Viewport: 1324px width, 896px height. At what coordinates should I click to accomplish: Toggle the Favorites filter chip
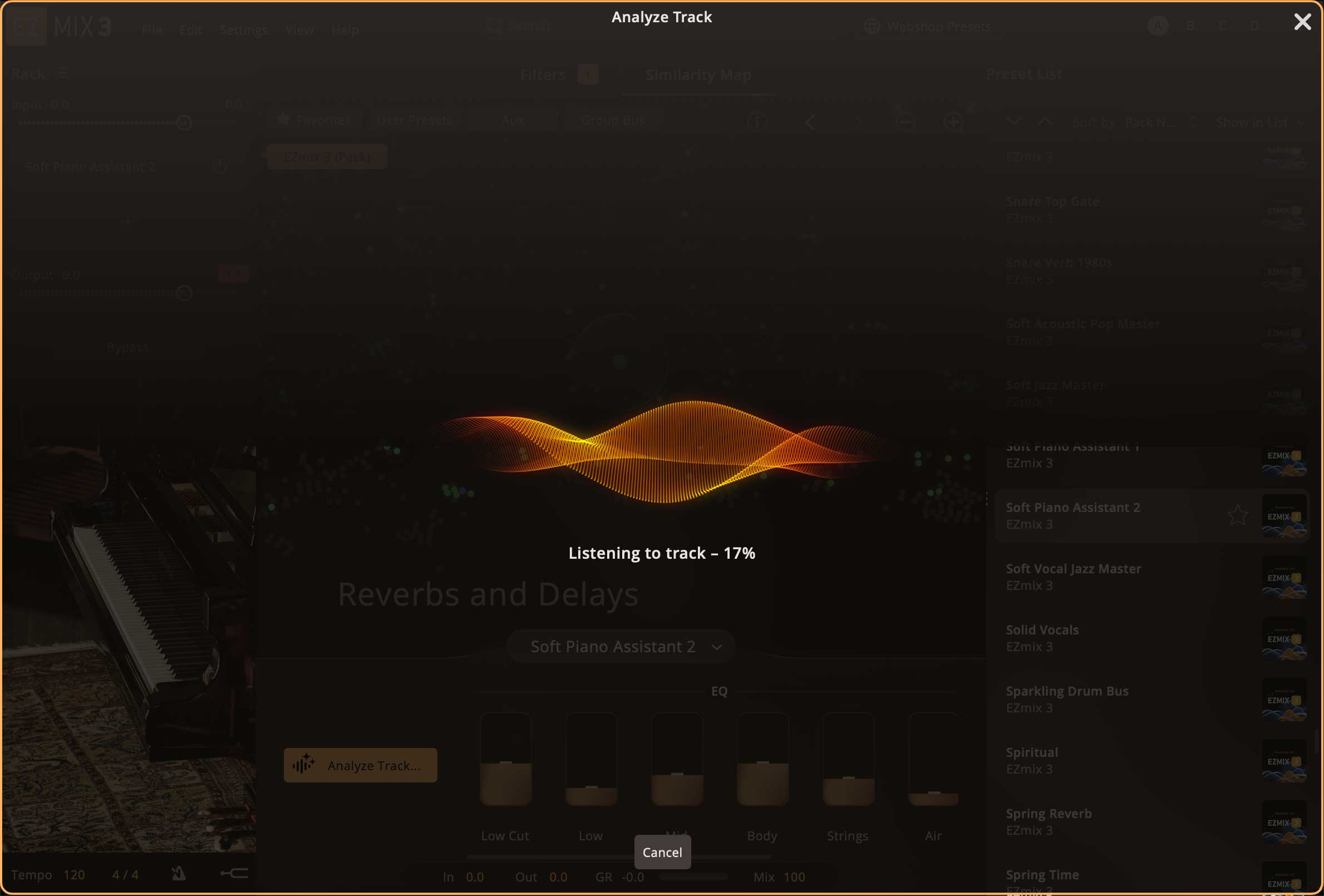click(314, 120)
